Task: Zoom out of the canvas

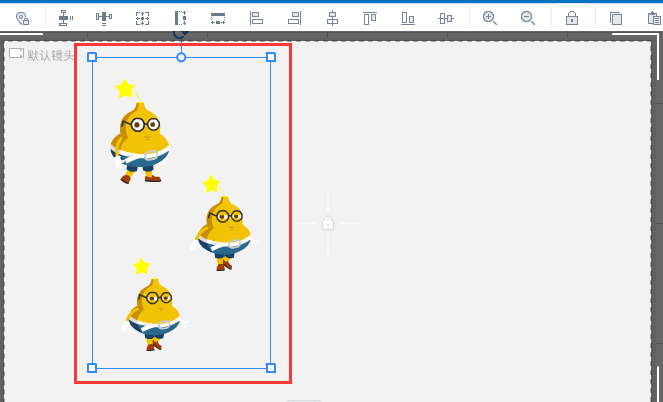Action: tap(528, 18)
